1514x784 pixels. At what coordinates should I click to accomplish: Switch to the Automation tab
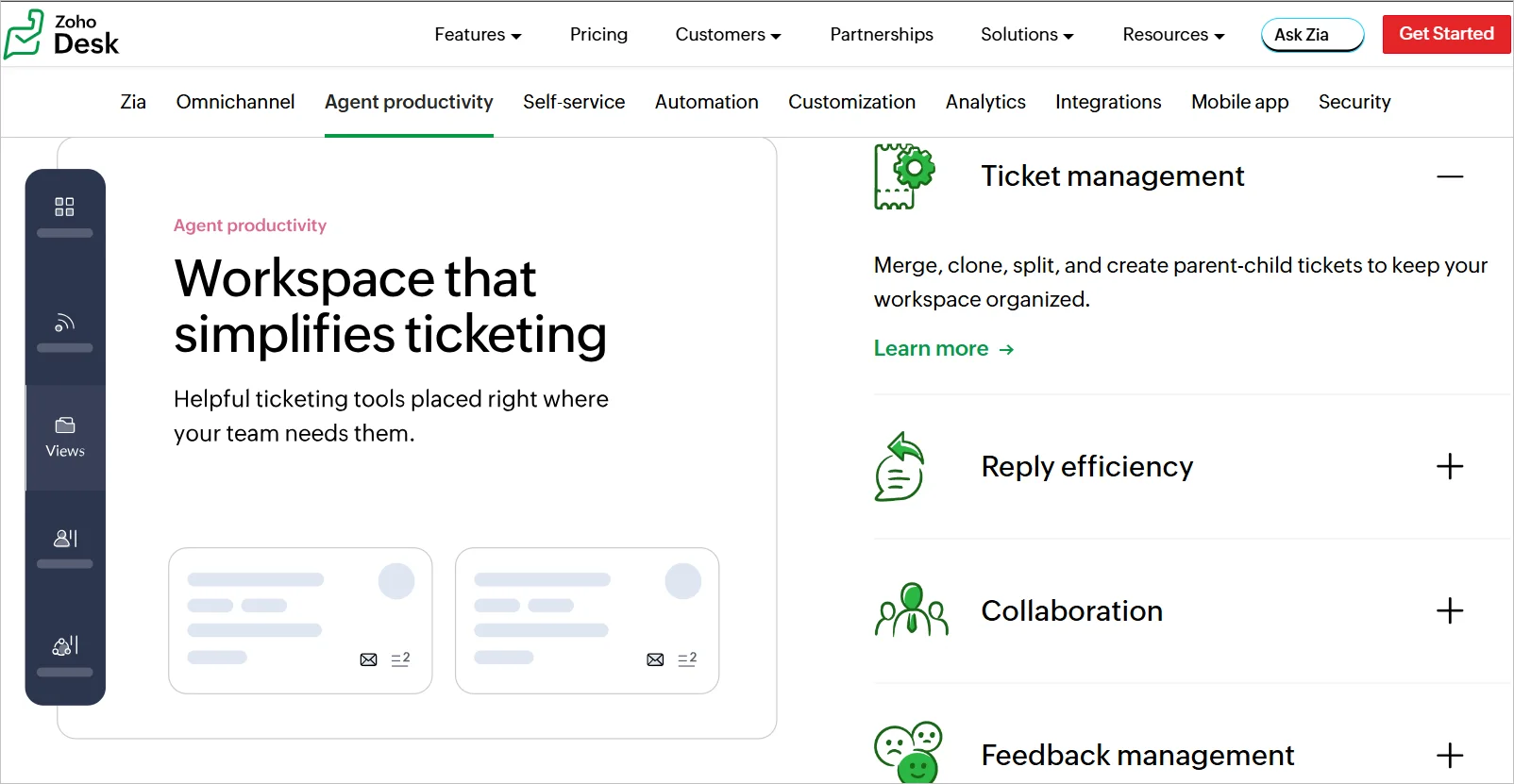point(707,102)
